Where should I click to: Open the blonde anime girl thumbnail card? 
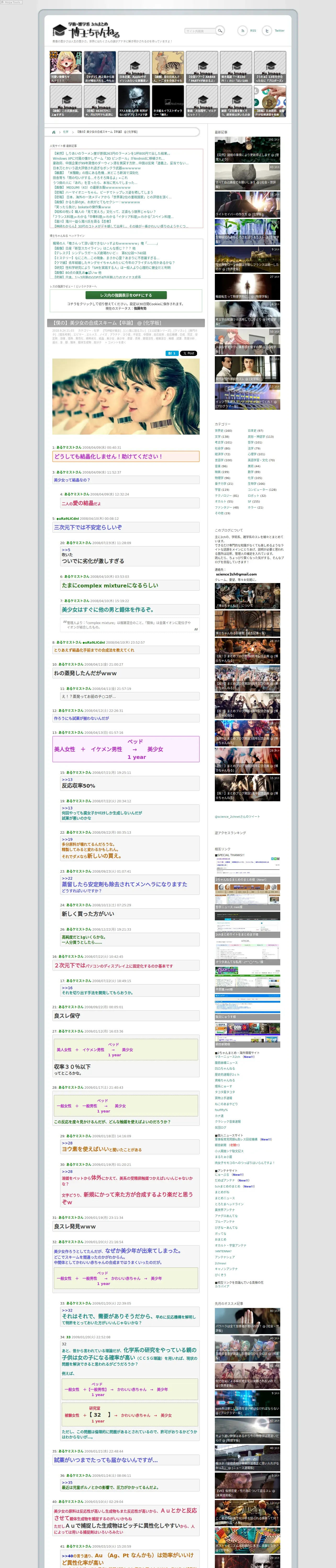pyautogui.click(x=66, y=67)
